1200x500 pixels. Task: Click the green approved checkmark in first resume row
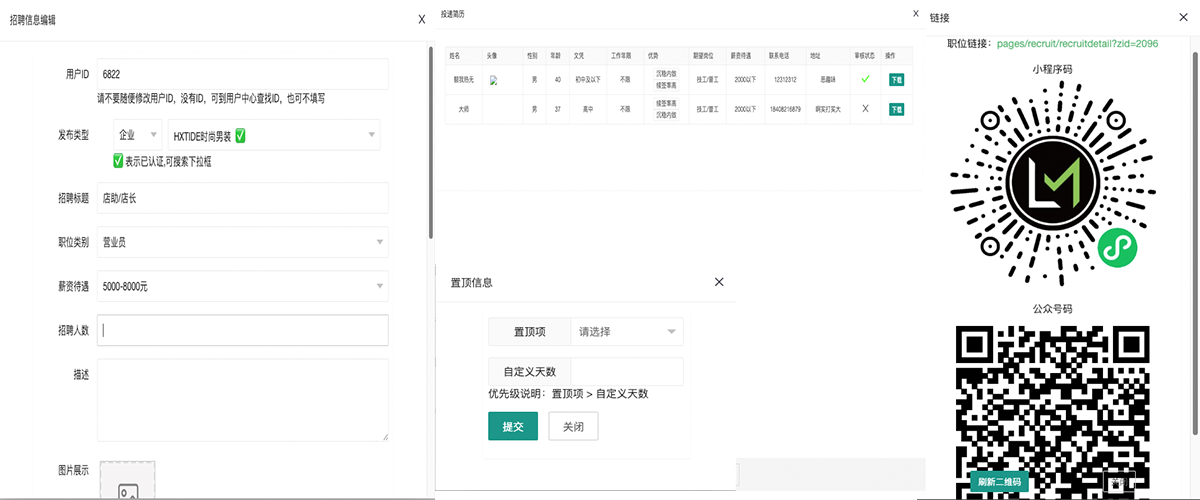pos(866,78)
